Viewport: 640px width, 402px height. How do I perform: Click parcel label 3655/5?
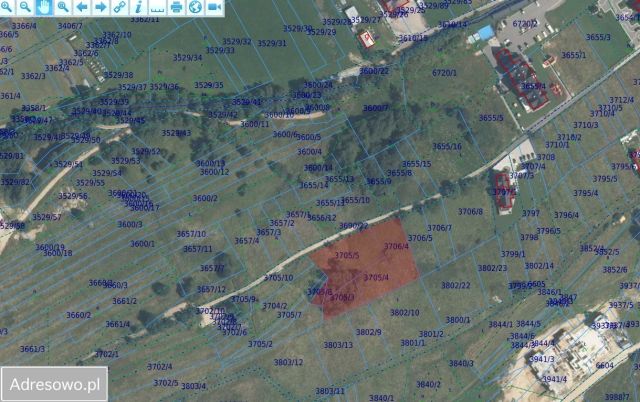point(491,118)
